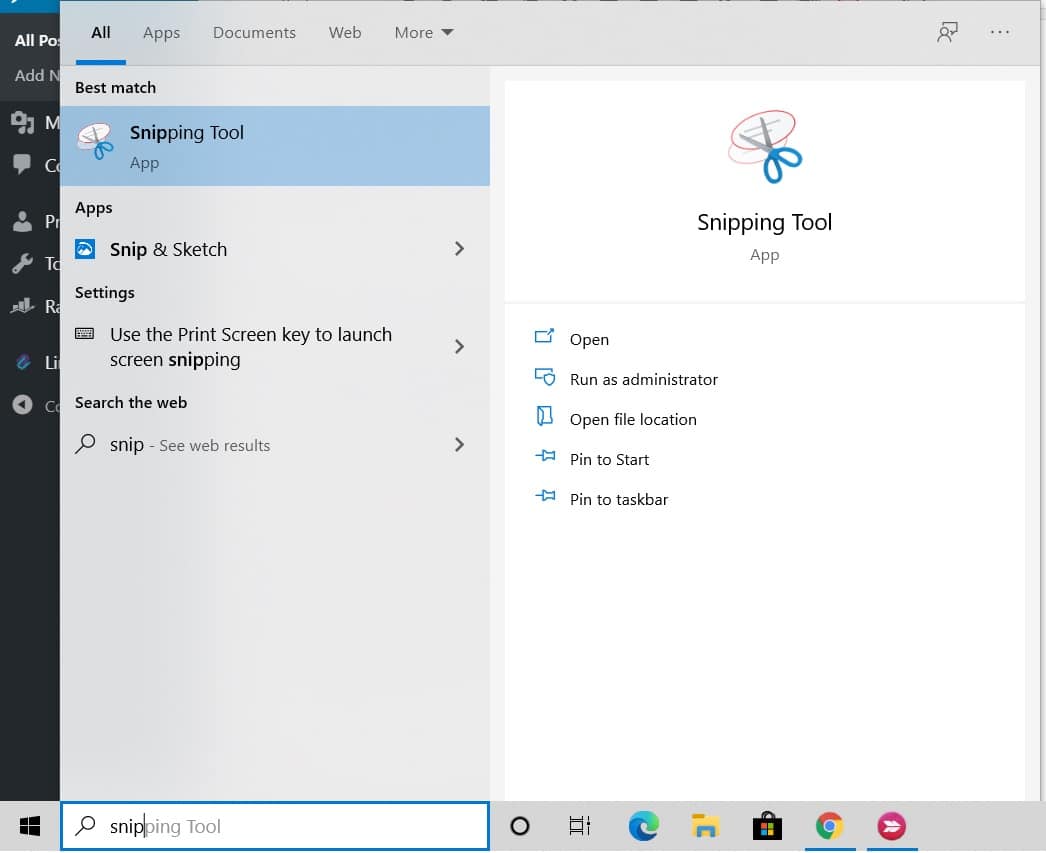Open the pink lips app on taskbar
1046x853 pixels.
891,826
